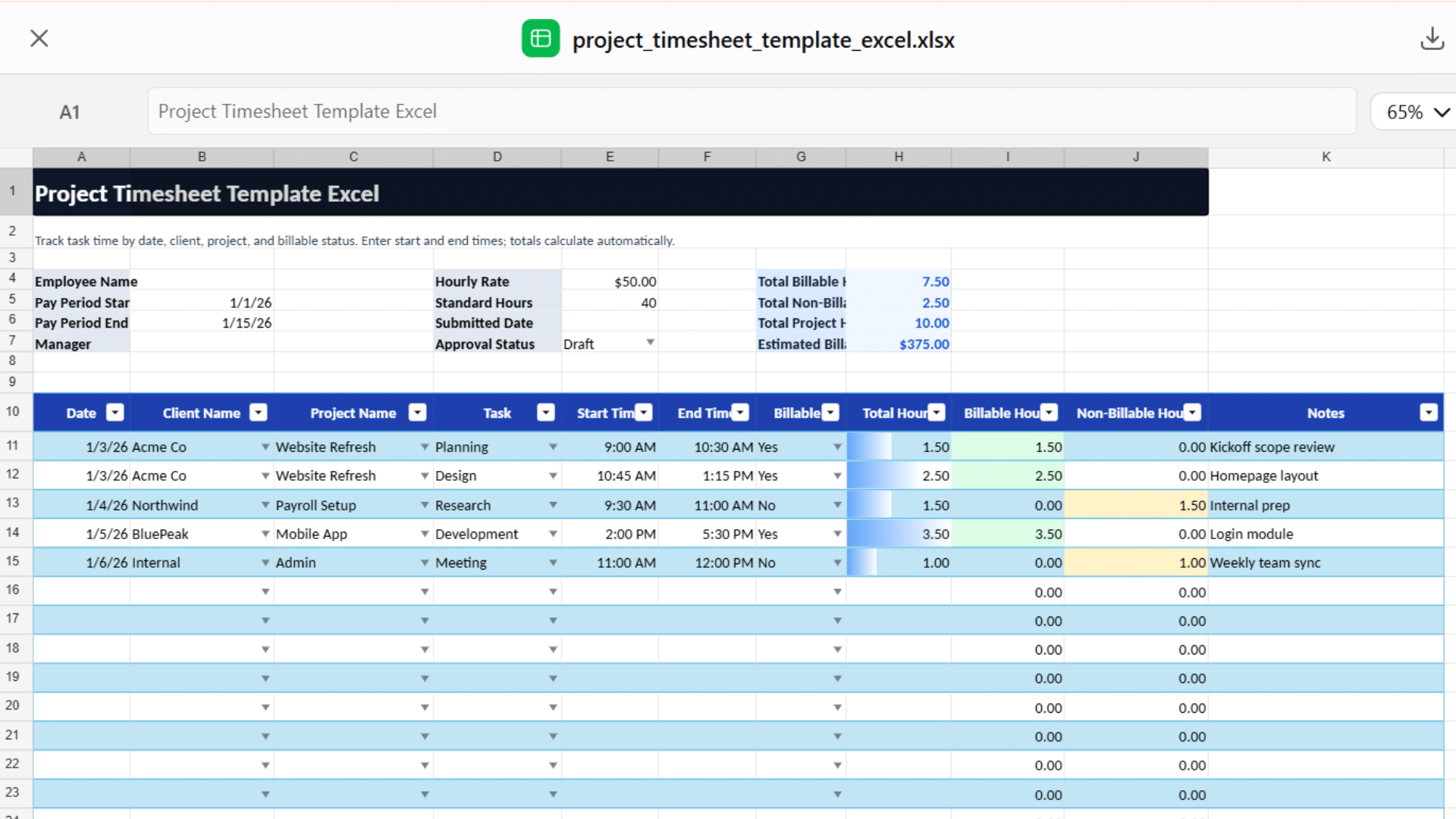Click the Submitted Date label cell

coord(497,323)
